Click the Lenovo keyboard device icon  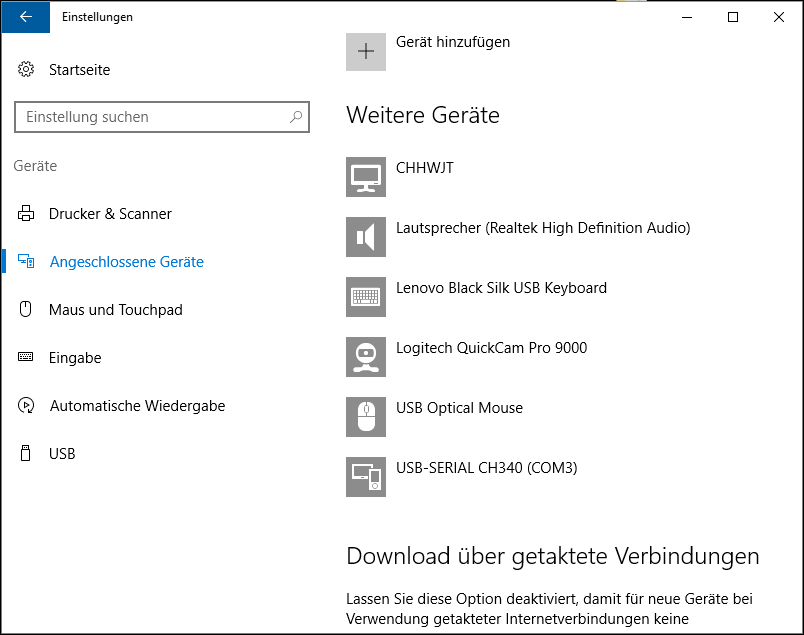(x=366, y=297)
